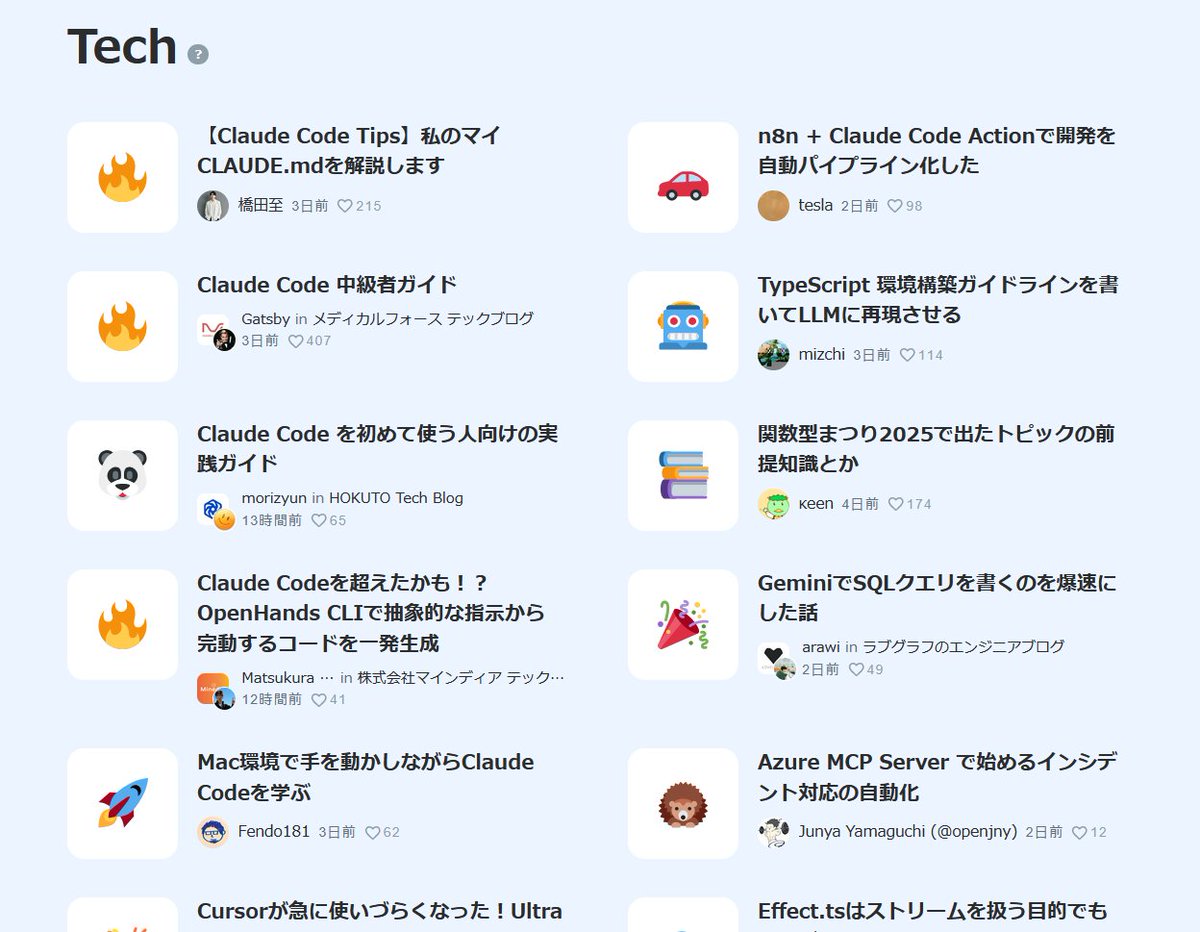Click the Tech section heading
Screen dimensions: 1200x932
tap(122, 47)
